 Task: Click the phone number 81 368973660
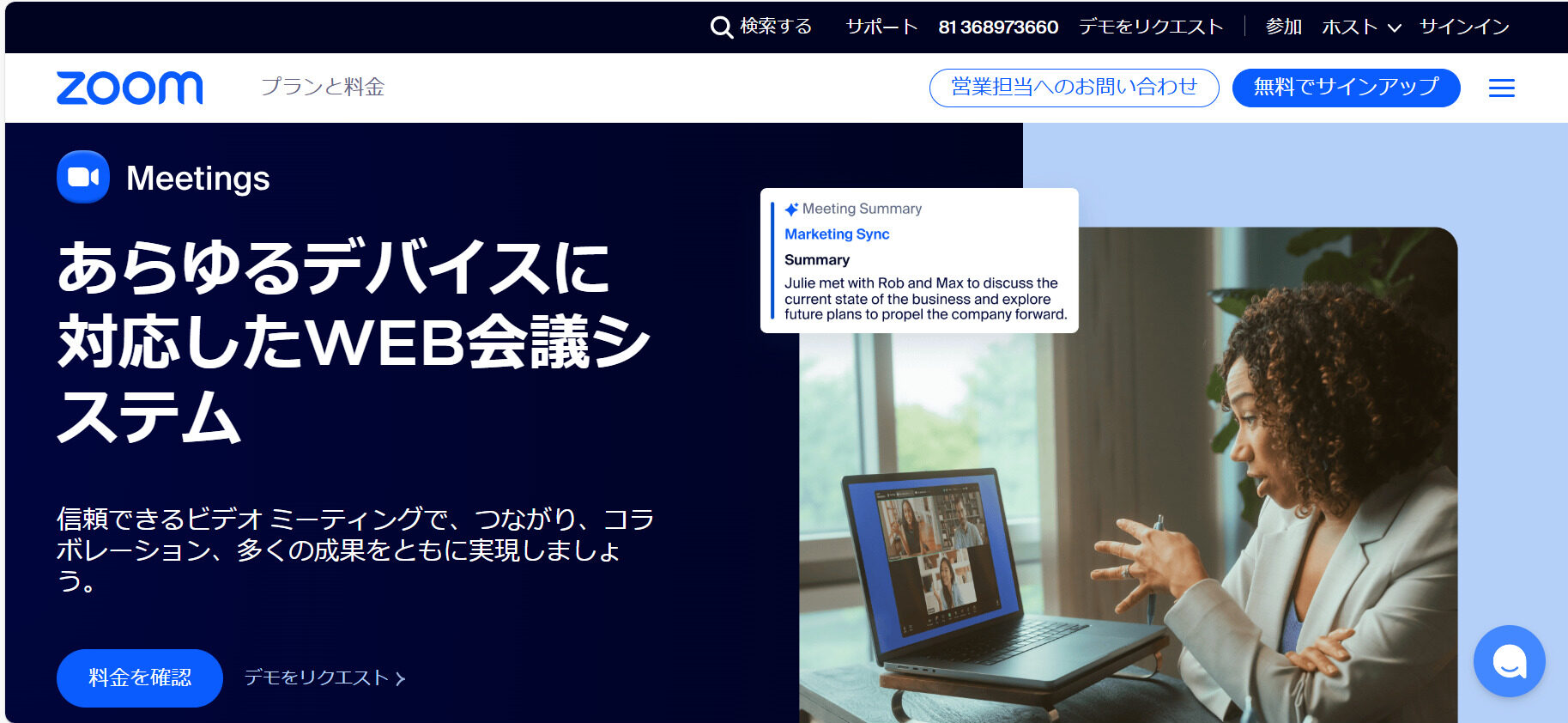coord(998,27)
